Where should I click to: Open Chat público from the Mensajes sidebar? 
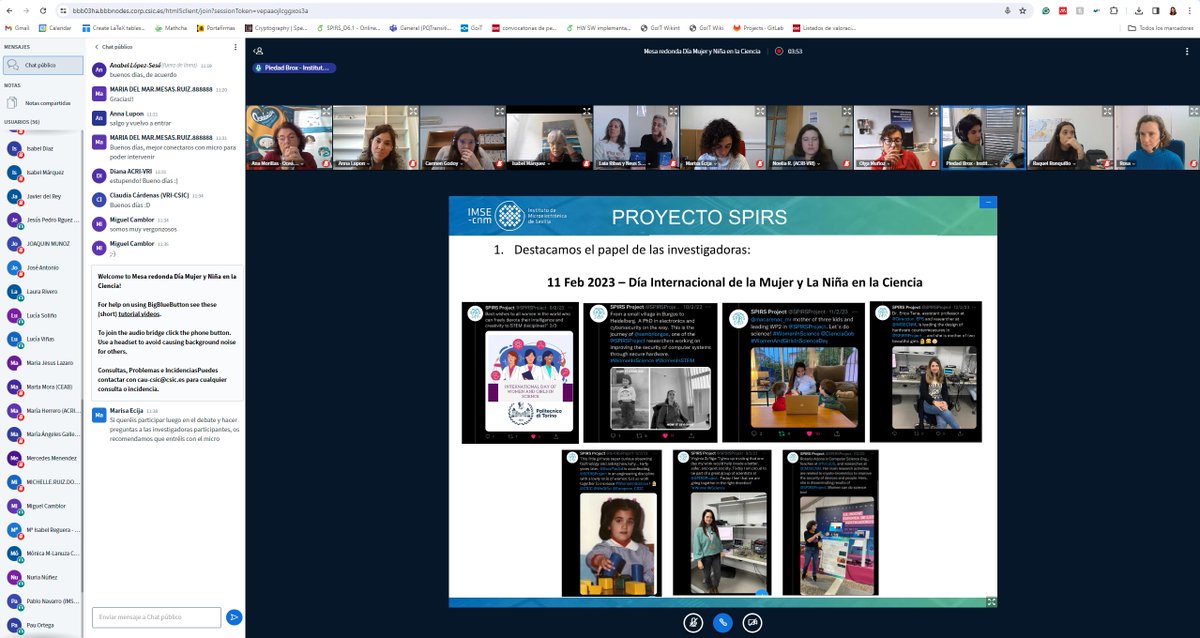tap(43, 64)
